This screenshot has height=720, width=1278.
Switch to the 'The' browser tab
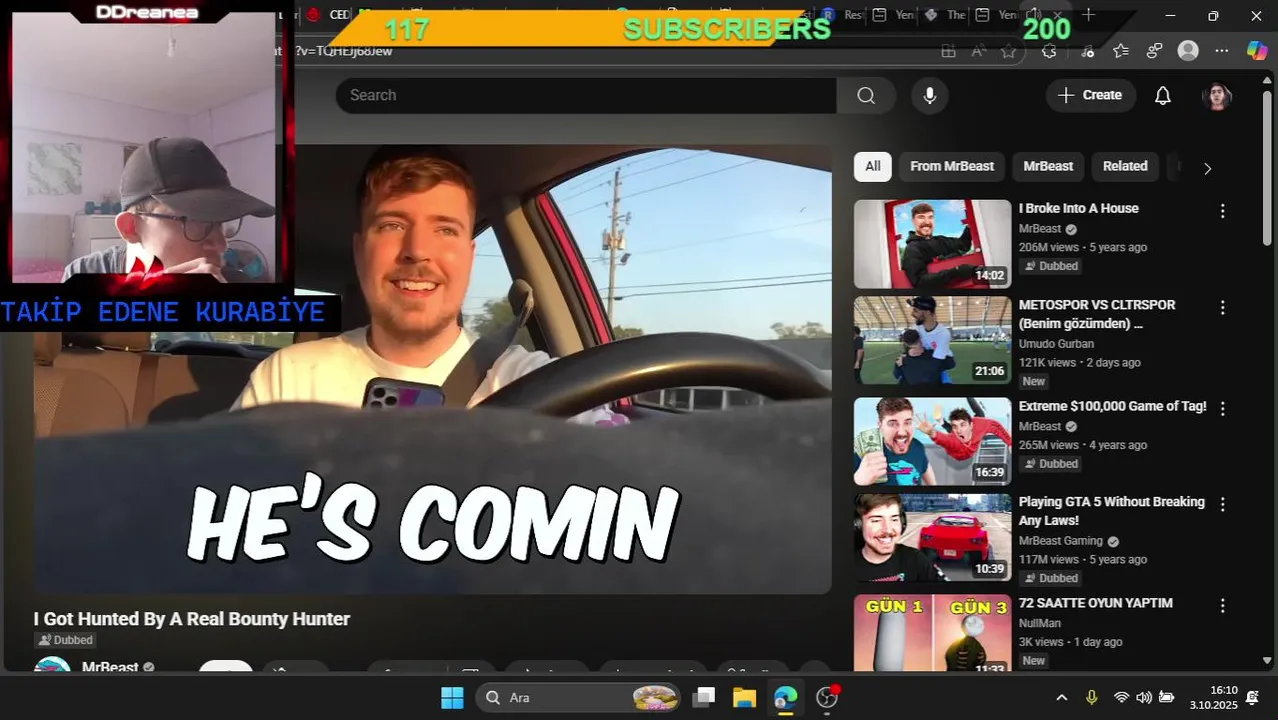click(945, 15)
